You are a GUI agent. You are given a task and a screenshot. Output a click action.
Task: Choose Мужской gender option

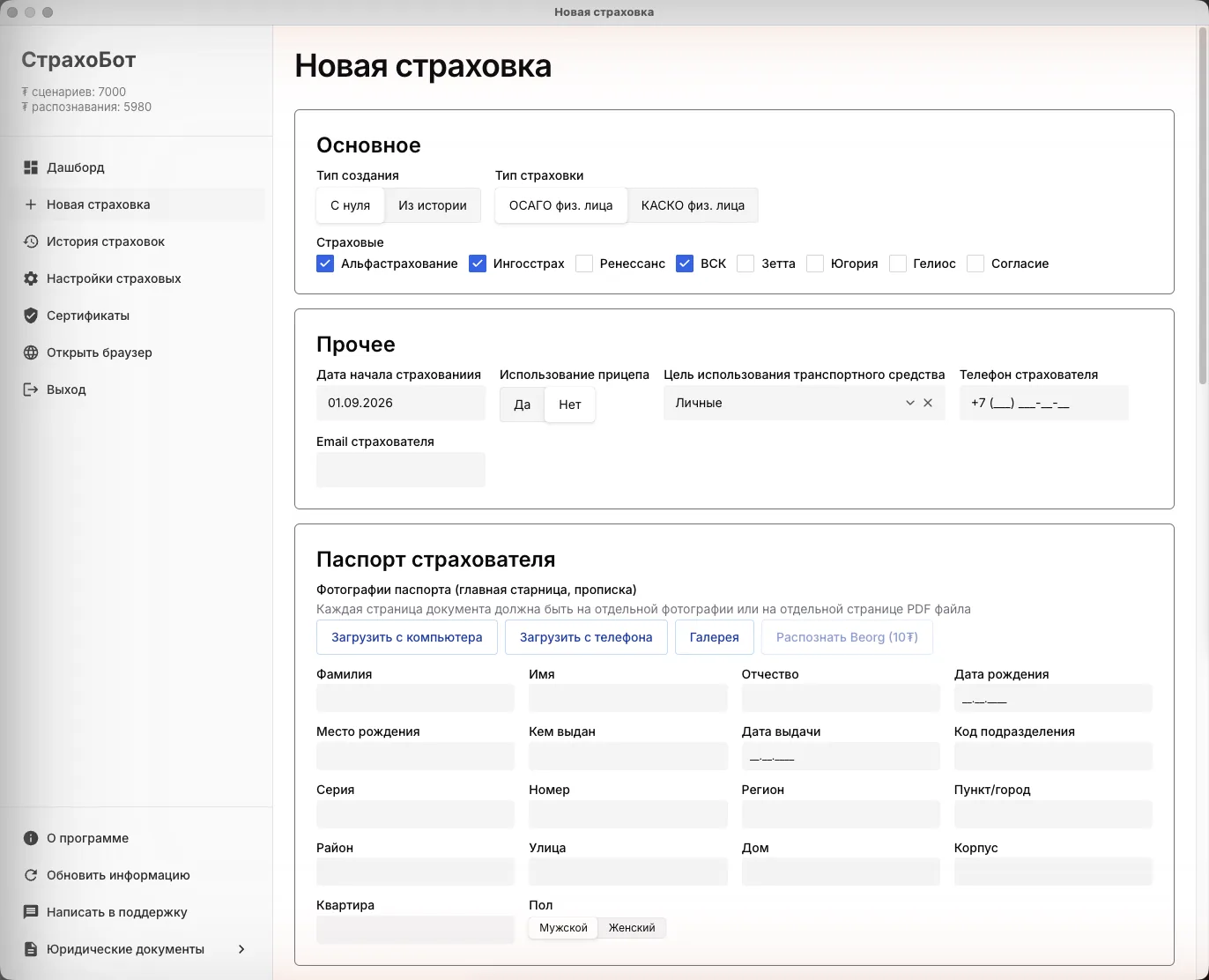(563, 928)
